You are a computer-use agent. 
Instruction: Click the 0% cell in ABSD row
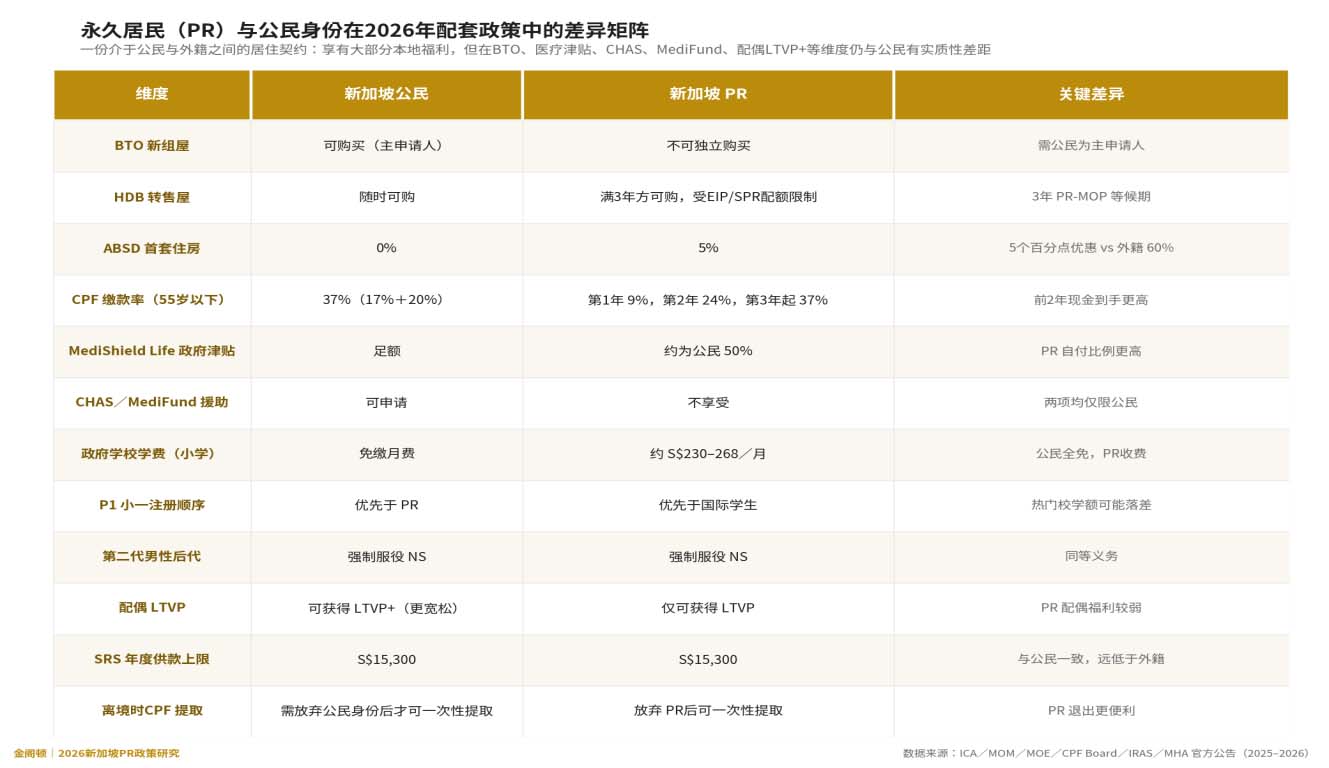tap(386, 248)
